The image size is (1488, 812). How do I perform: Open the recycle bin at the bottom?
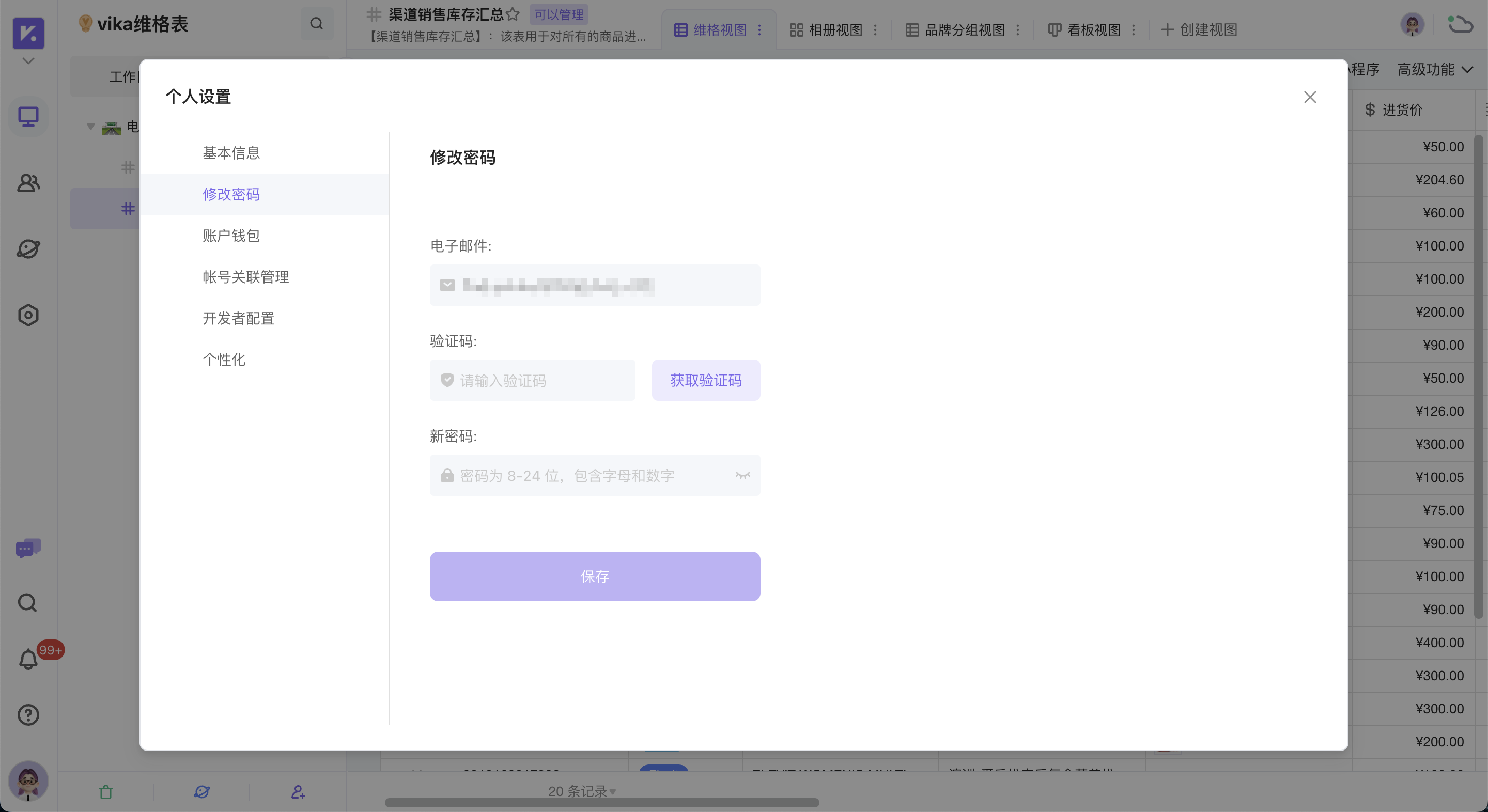(106, 792)
